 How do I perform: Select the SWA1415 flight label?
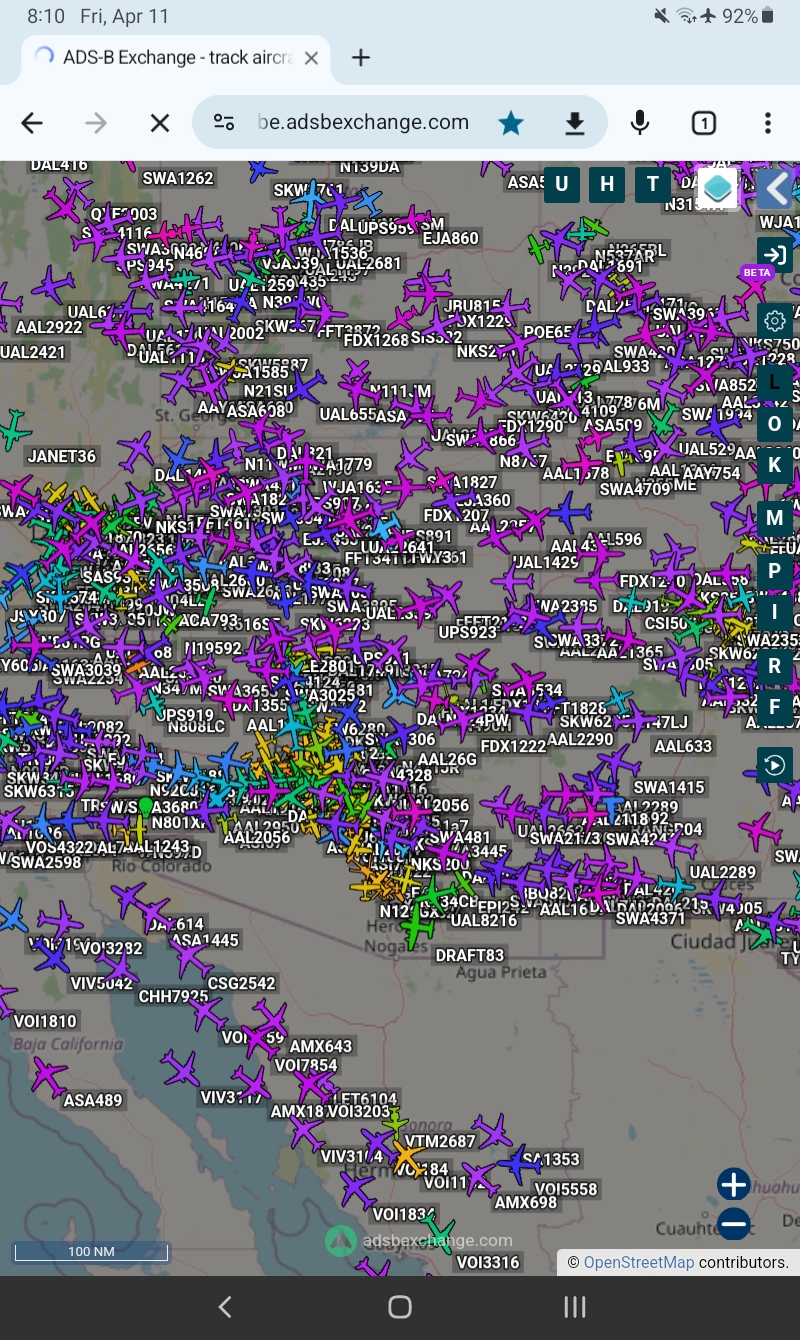pos(669,787)
